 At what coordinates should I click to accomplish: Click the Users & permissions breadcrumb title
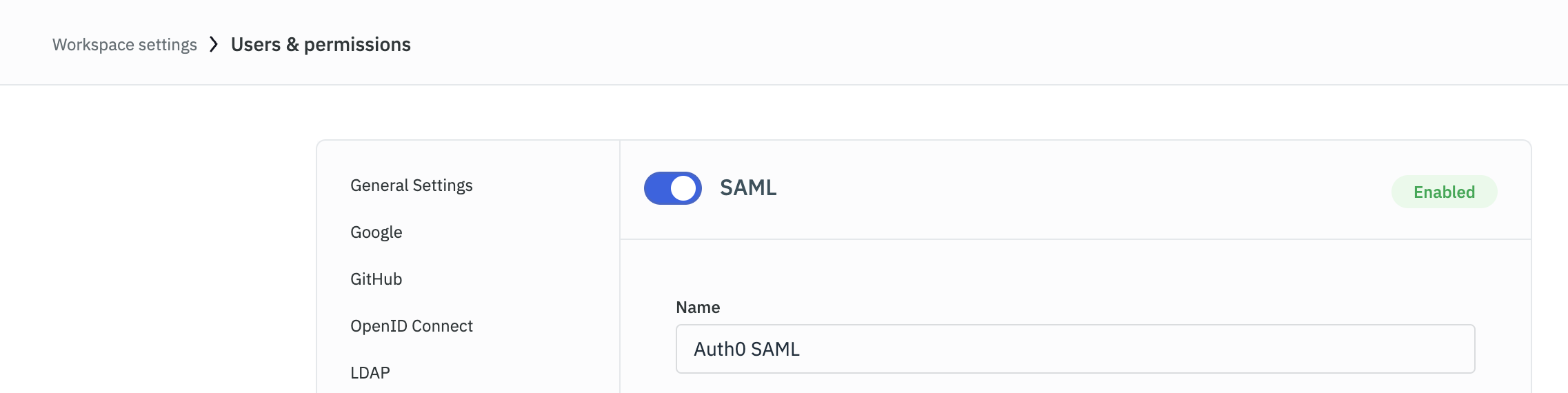tap(321, 45)
